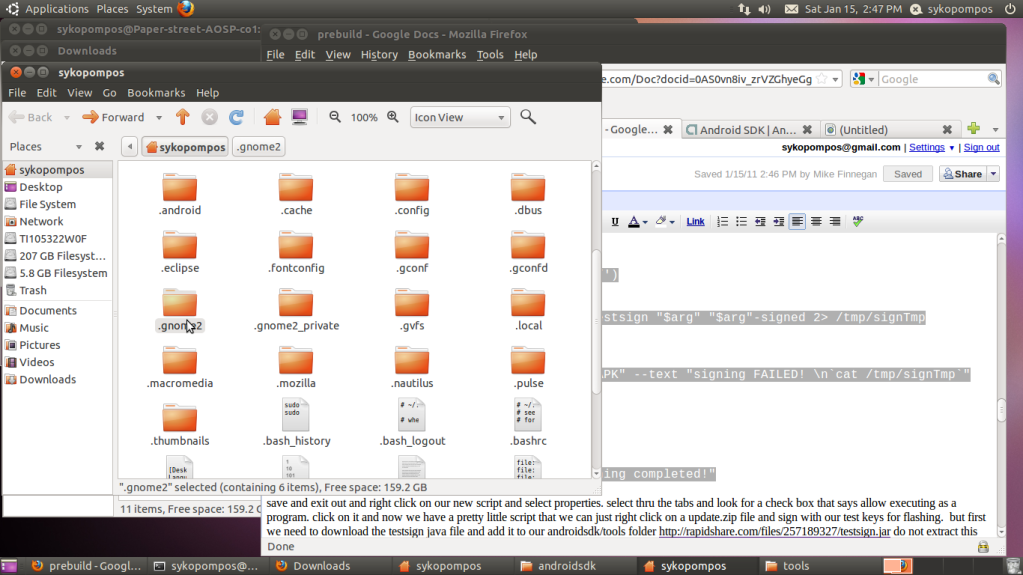Viewport: 1023px width, 575px height.
Task: Open Share options dropdown arrow
Action: click(x=993, y=174)
